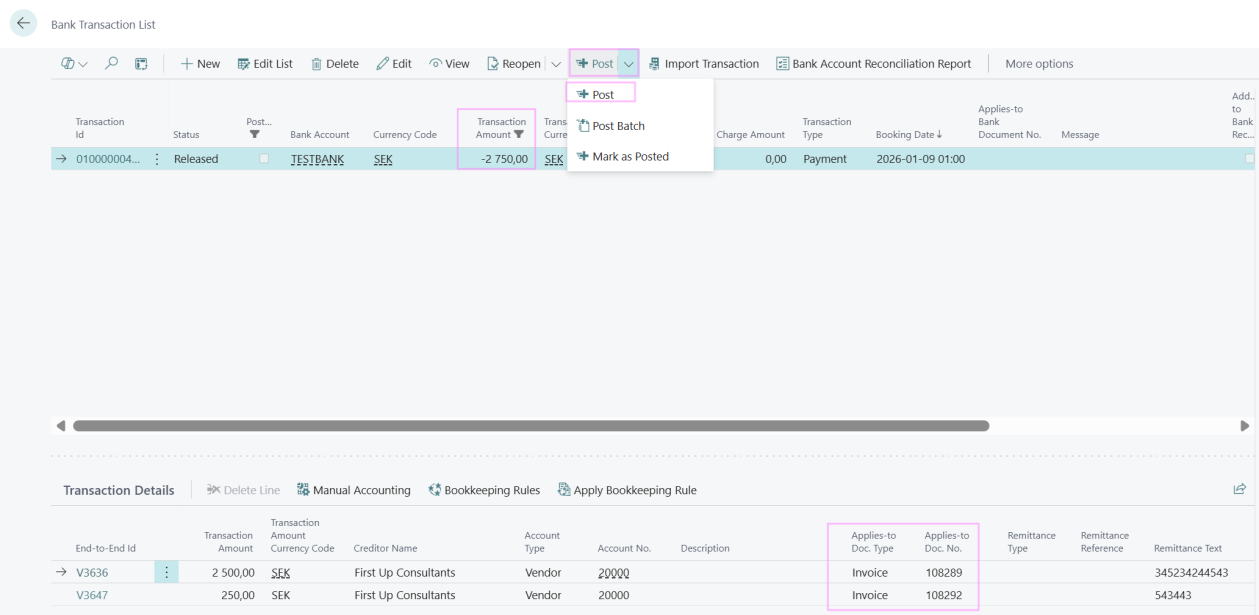Image resolution: width=1259 pixels, height=615 pixels.
Task: Open End-to-End Id V3636
Action: (92, 573)
